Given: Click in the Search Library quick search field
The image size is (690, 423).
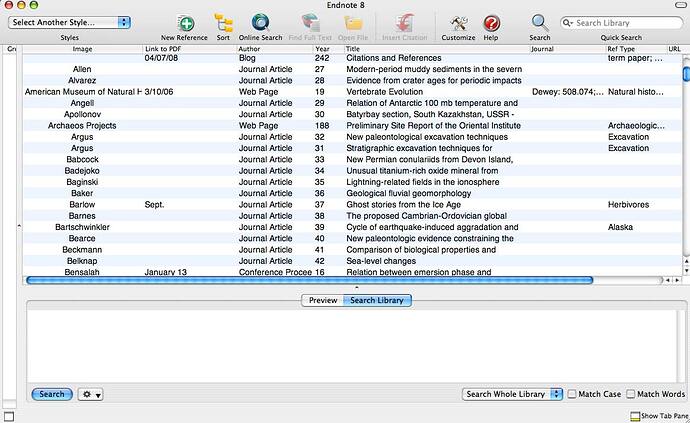Looking at the screenshot, I should pyautogui.click(x=621, y=22).
